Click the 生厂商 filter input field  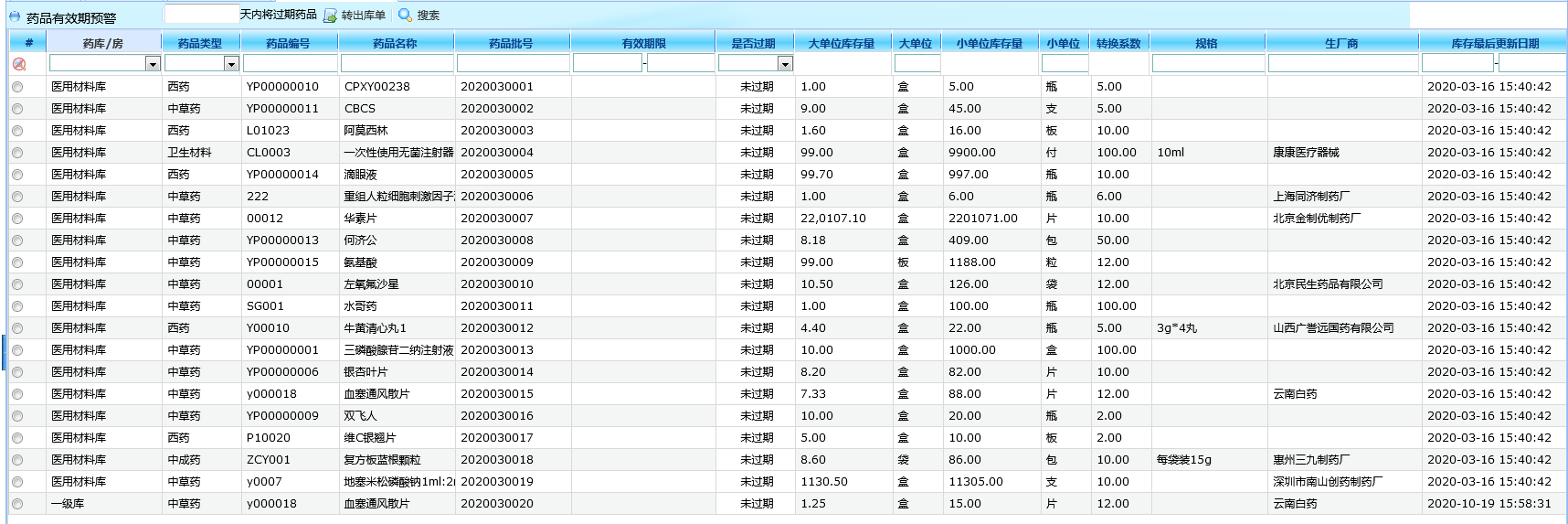1342,64
